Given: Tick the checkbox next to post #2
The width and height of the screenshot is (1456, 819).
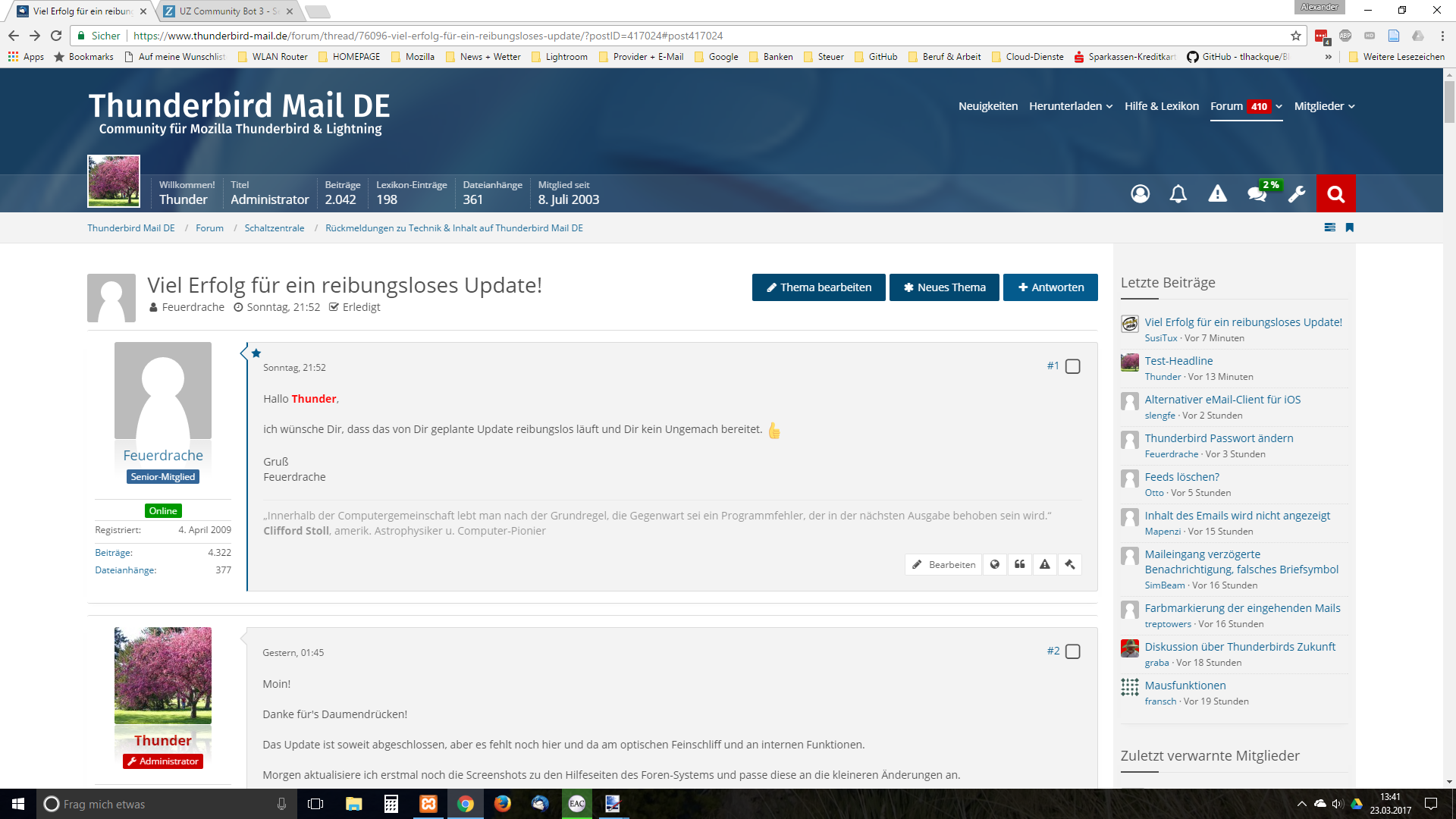Looking at the screenshot, I should coord(1072,651).
